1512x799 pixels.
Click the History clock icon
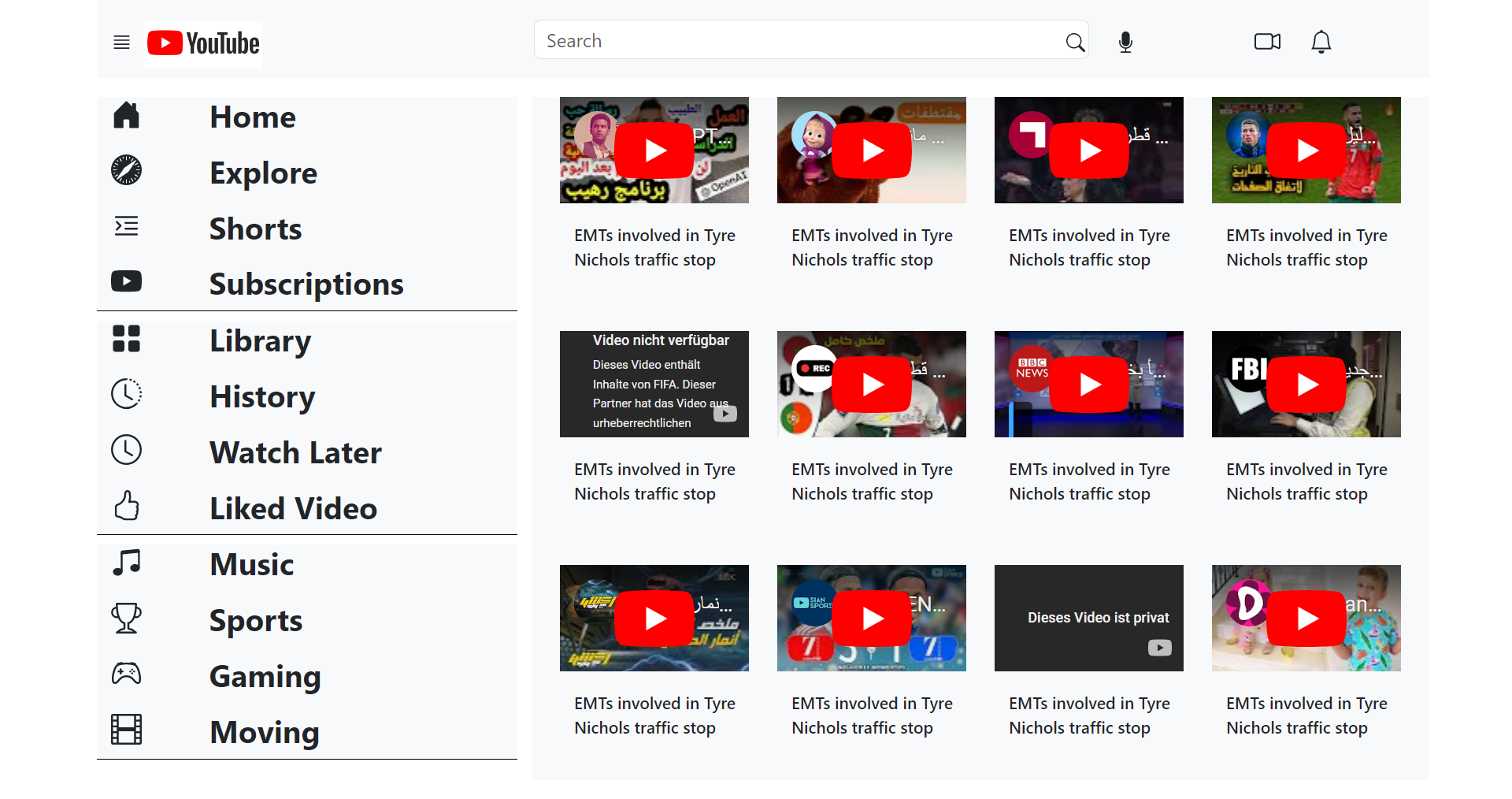(x=126, y=394)
